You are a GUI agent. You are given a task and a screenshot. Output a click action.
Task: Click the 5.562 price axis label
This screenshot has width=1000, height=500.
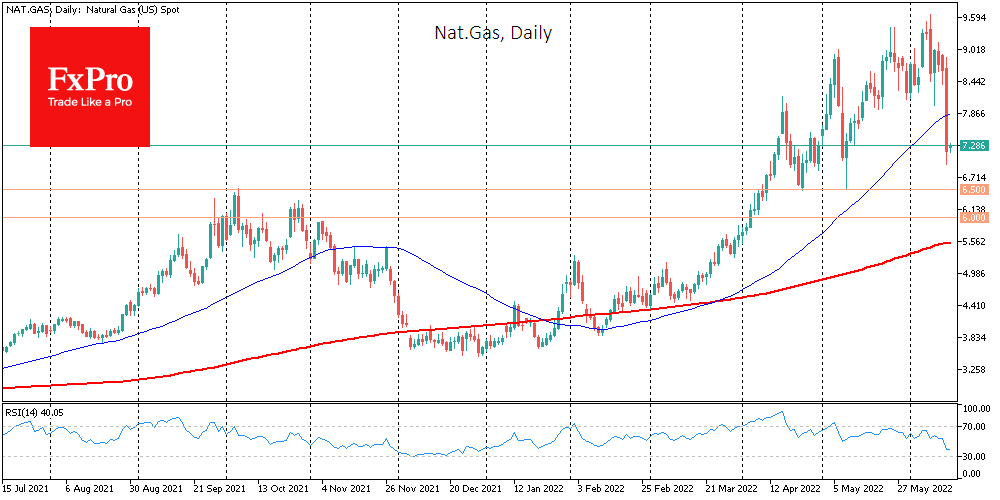pos(973,242)
